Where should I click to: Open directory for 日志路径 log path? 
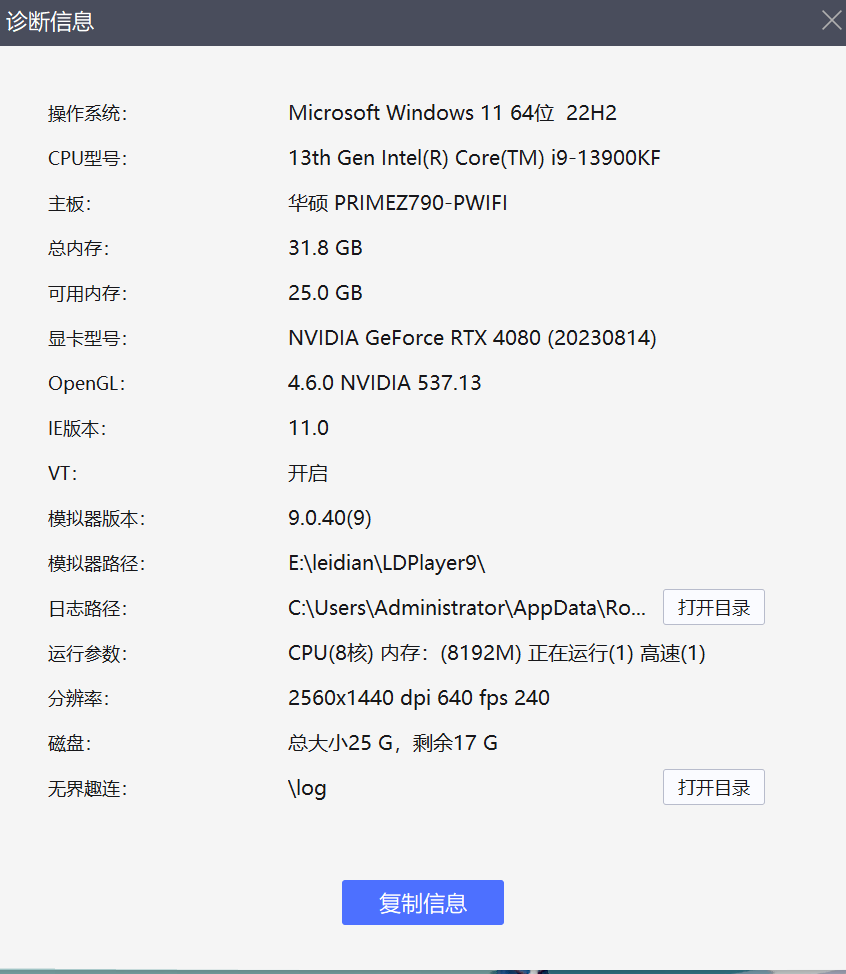click(713, 608)
